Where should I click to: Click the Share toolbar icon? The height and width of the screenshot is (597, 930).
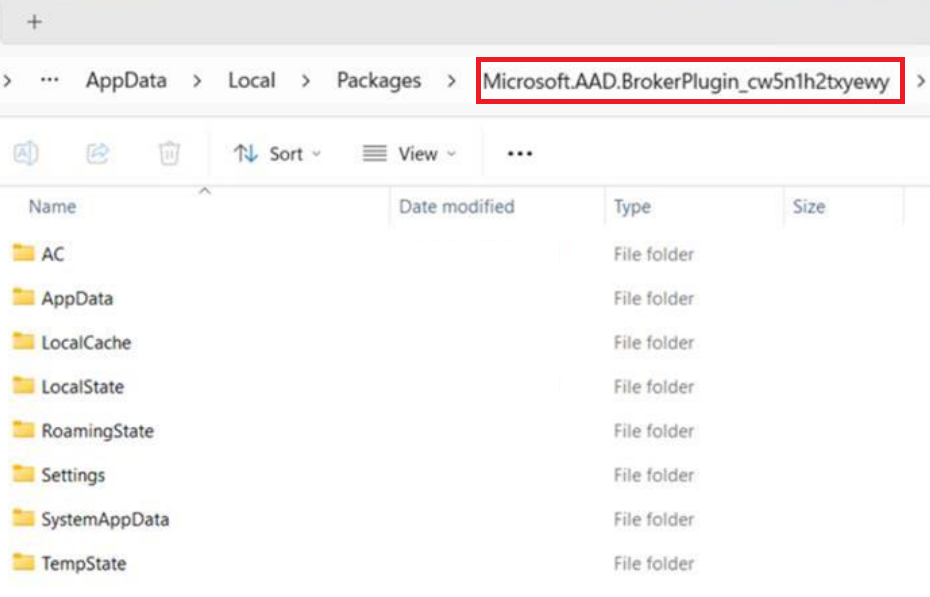[x=97, y=154]
